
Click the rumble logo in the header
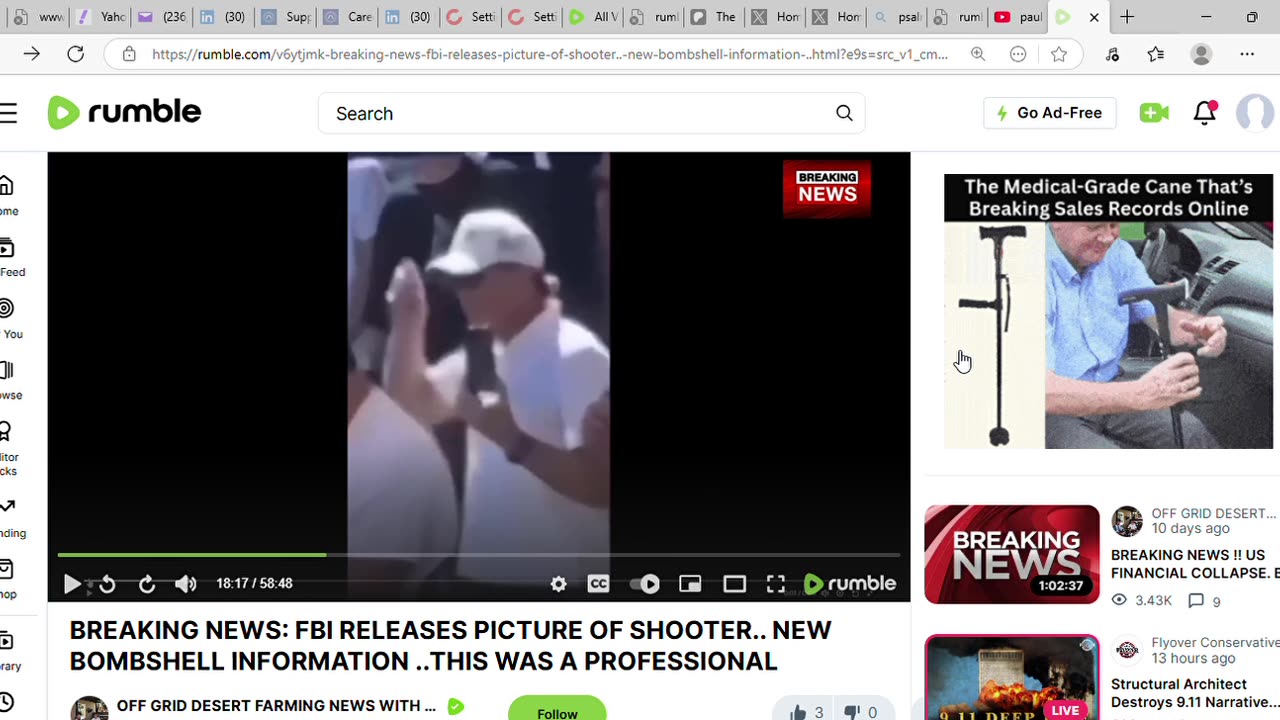tap(124, 113)
